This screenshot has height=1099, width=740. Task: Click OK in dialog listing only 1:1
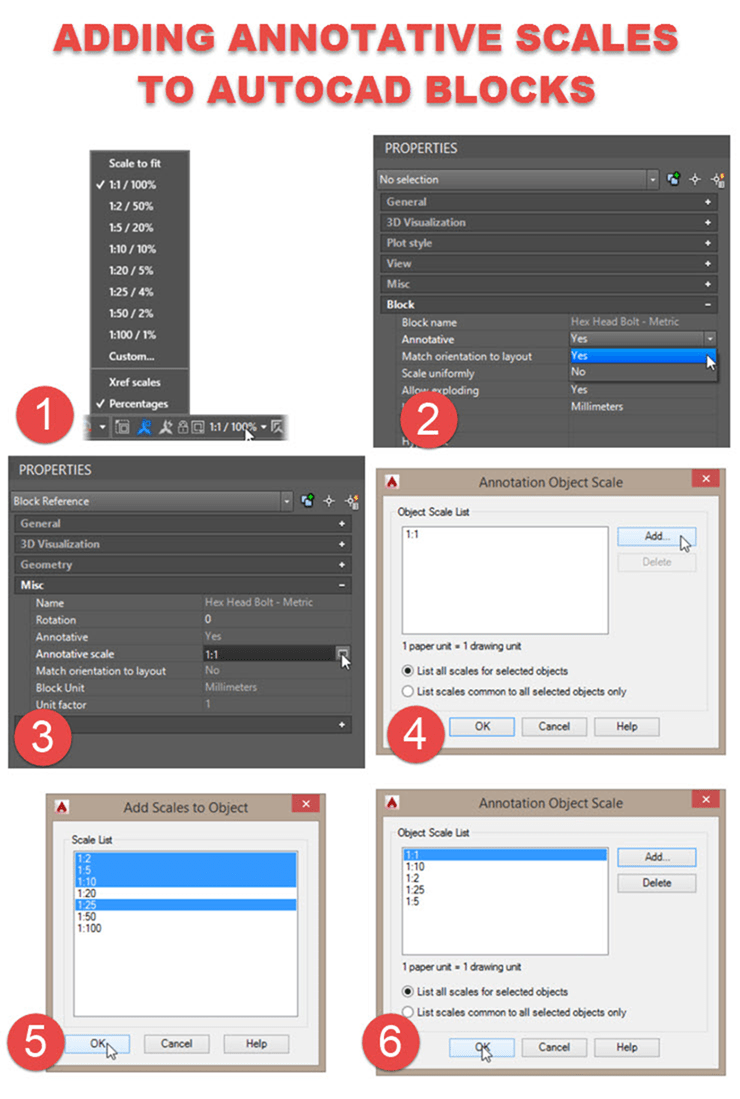click(x=482, y=727)
